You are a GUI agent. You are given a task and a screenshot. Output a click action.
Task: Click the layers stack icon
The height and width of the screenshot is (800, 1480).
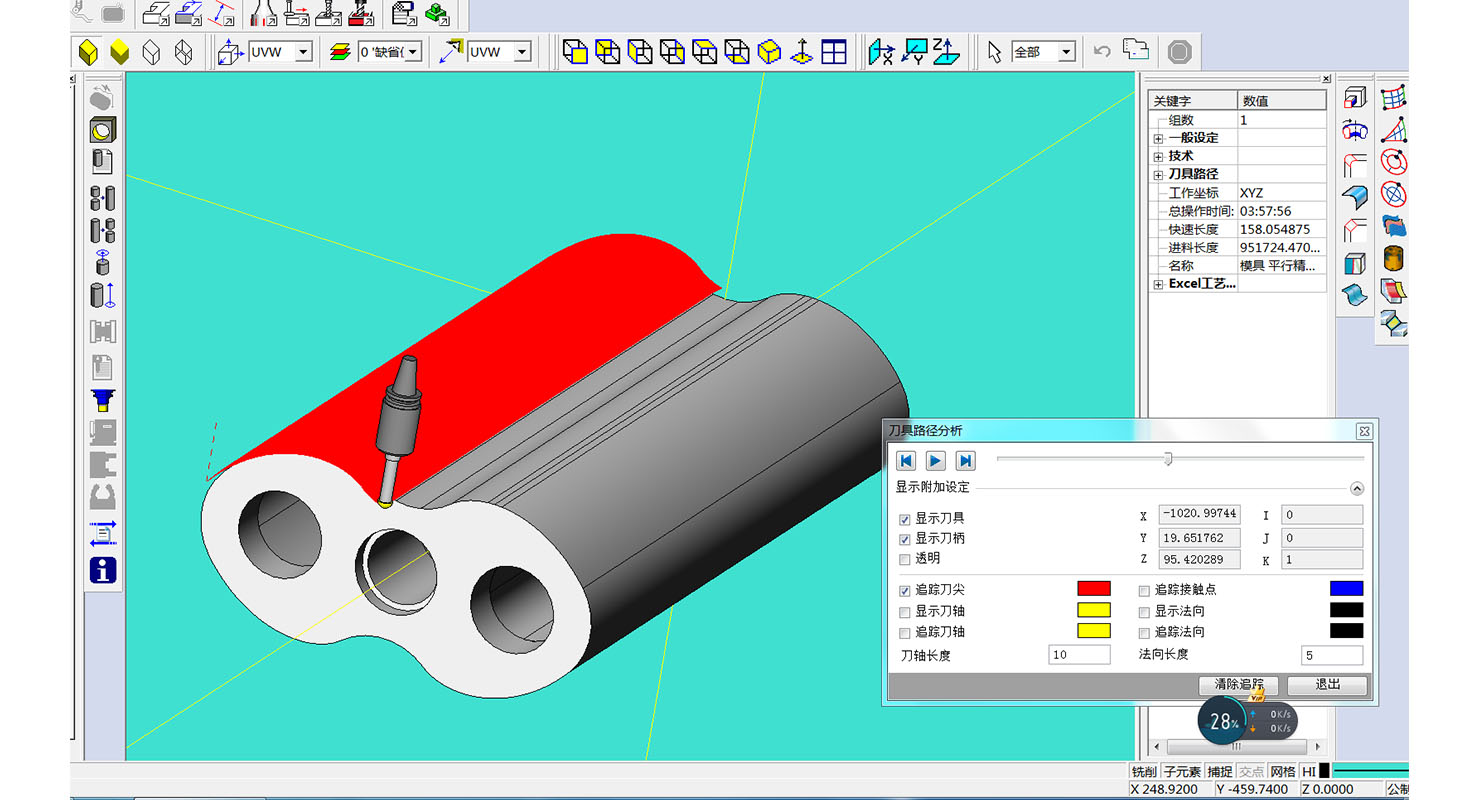coord(341,52)
